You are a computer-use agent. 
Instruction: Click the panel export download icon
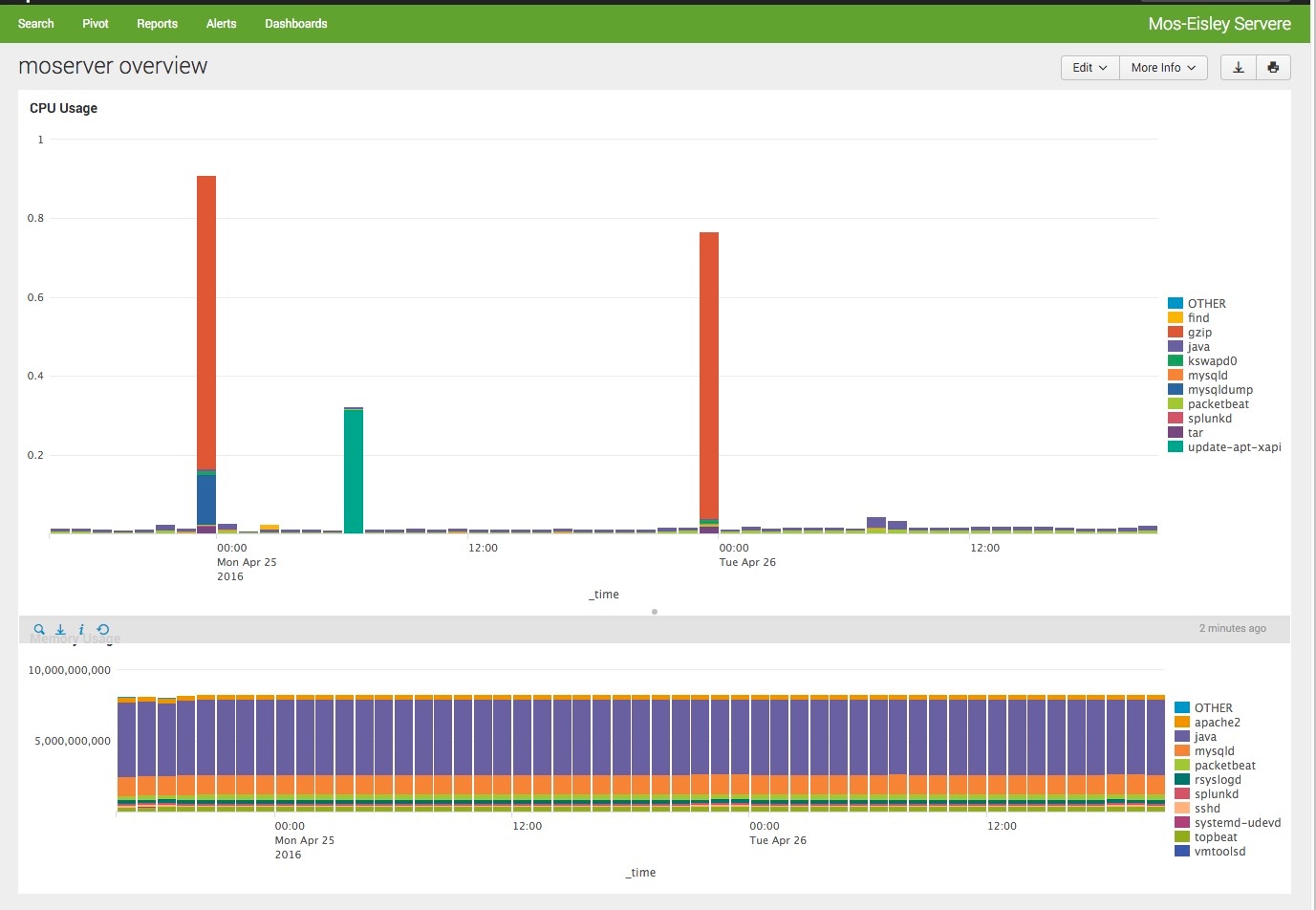(x=60, y=630)
